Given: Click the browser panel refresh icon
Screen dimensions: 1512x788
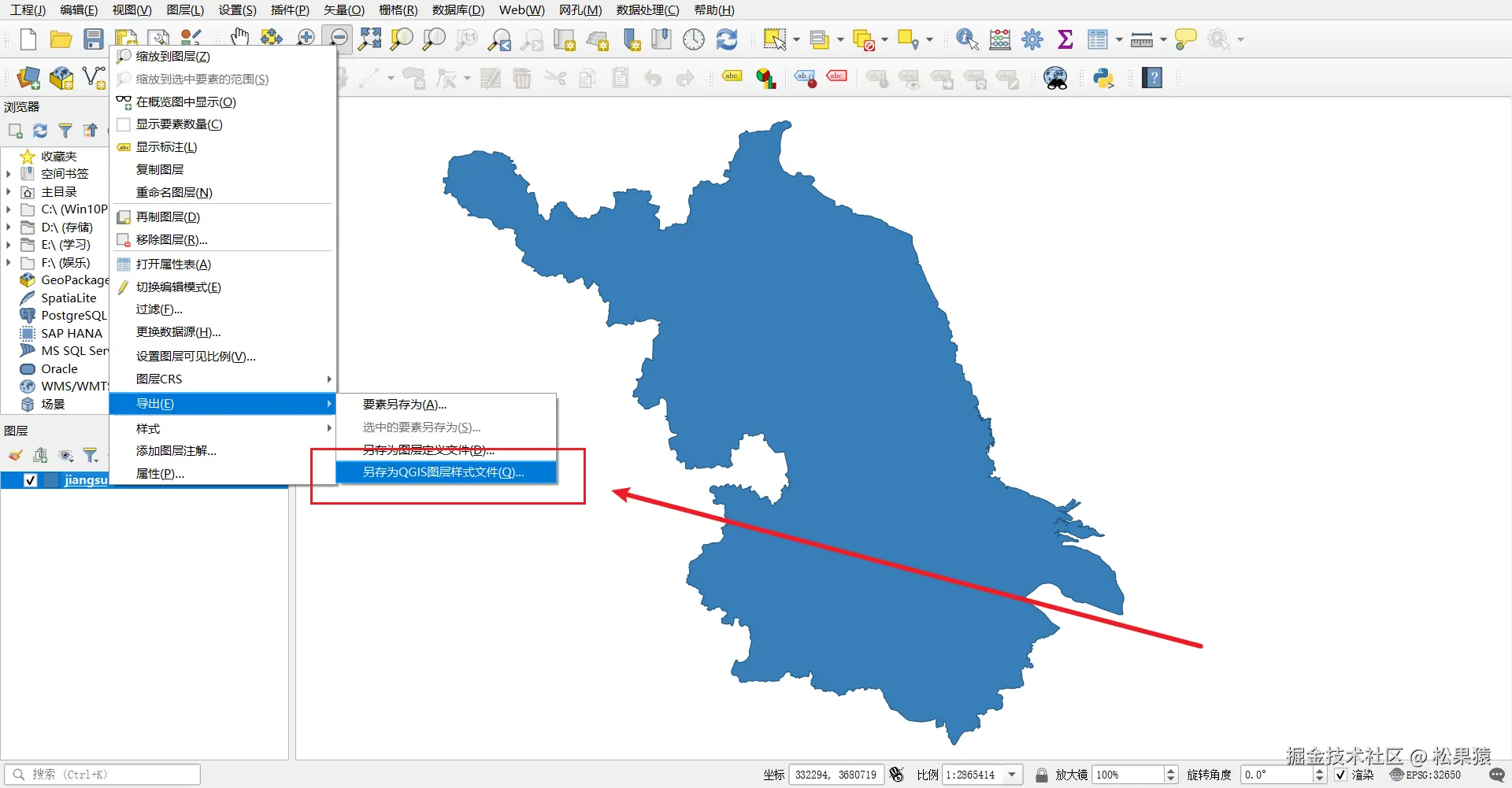Looking at the screenshot, I should (x=40, y=131).
